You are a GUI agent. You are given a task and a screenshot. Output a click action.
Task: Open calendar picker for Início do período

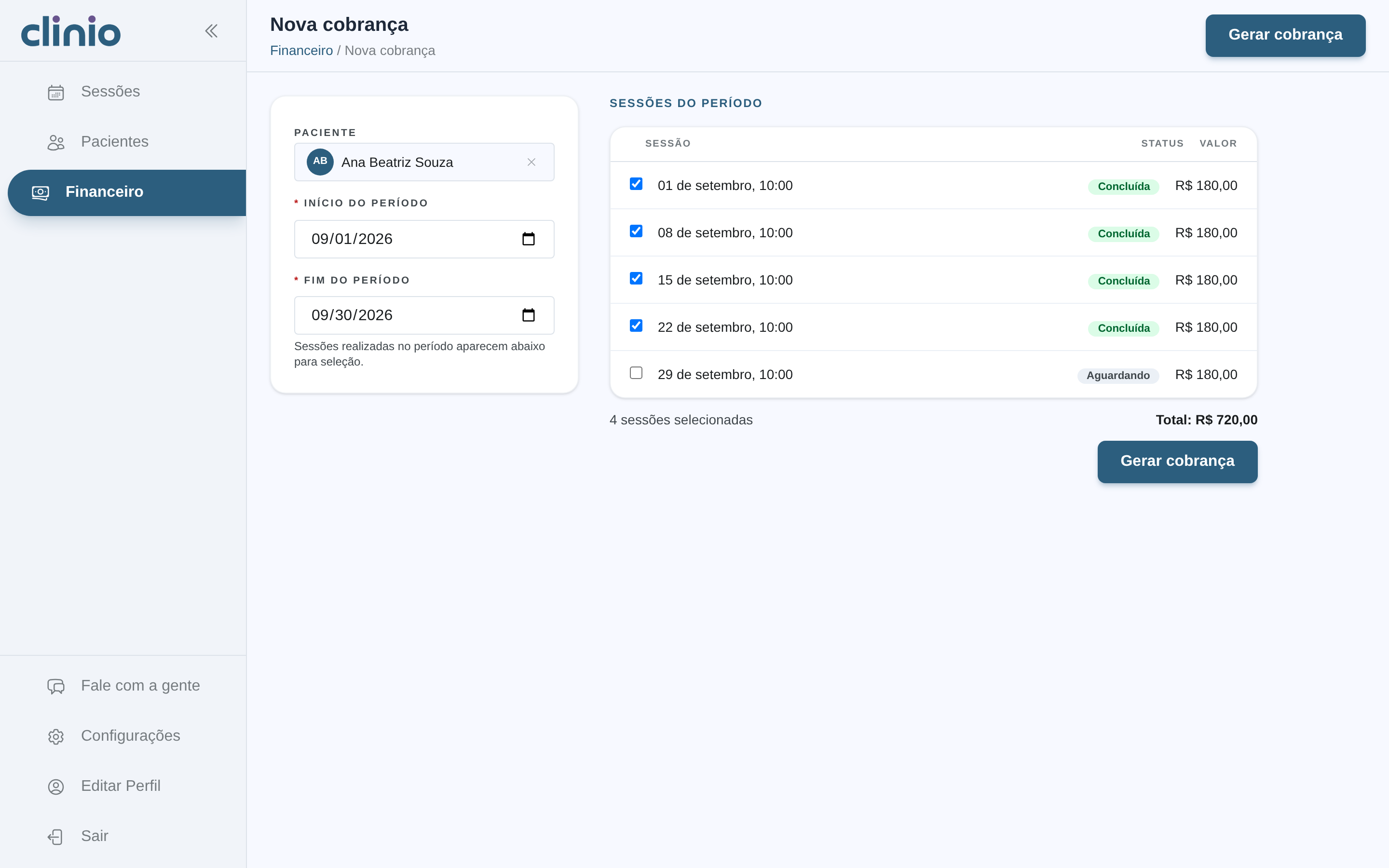coord(529,239)
